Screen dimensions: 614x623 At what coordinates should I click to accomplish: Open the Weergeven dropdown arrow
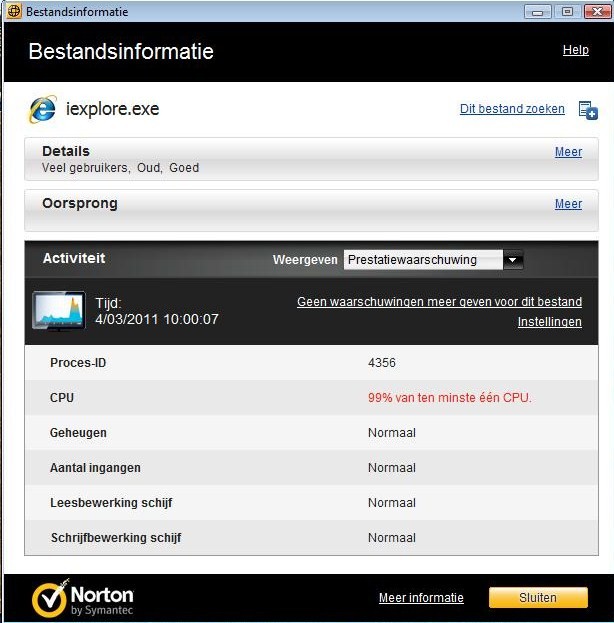pos(513,260)
